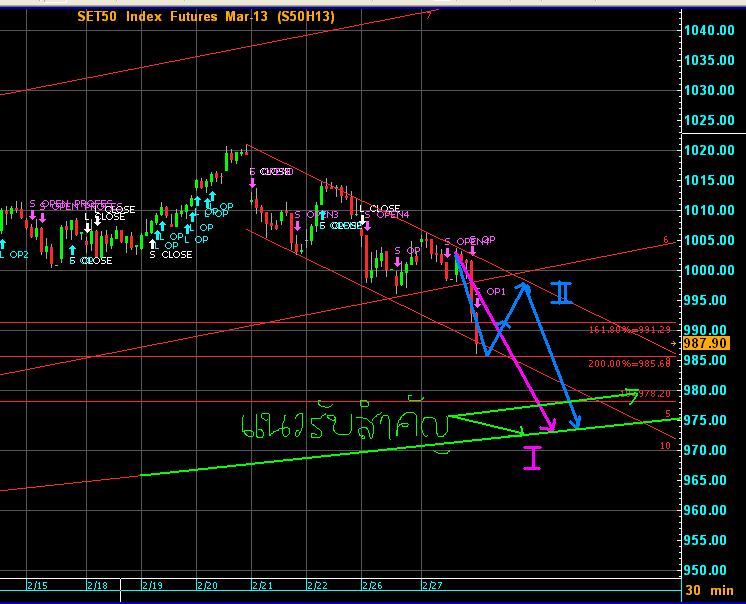Click the blue arrow head at scenario II peak
The image size is (746, 604).
[x=523, y=286]
